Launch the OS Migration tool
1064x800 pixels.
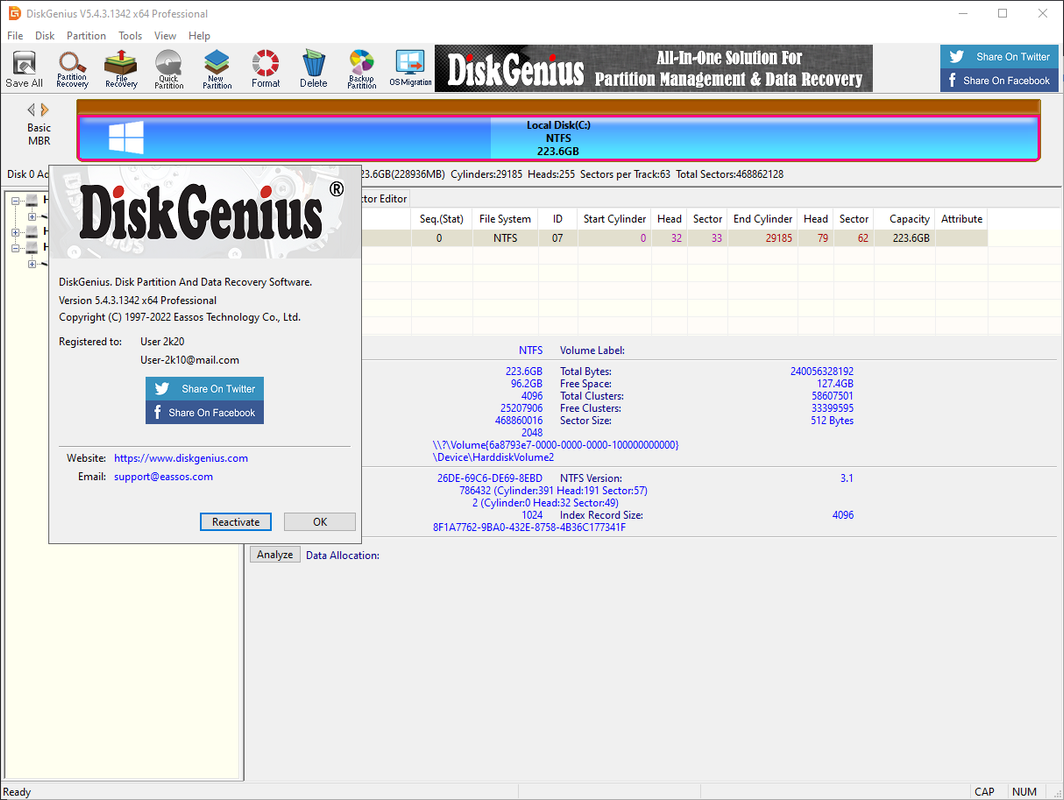tap(411, 69)
